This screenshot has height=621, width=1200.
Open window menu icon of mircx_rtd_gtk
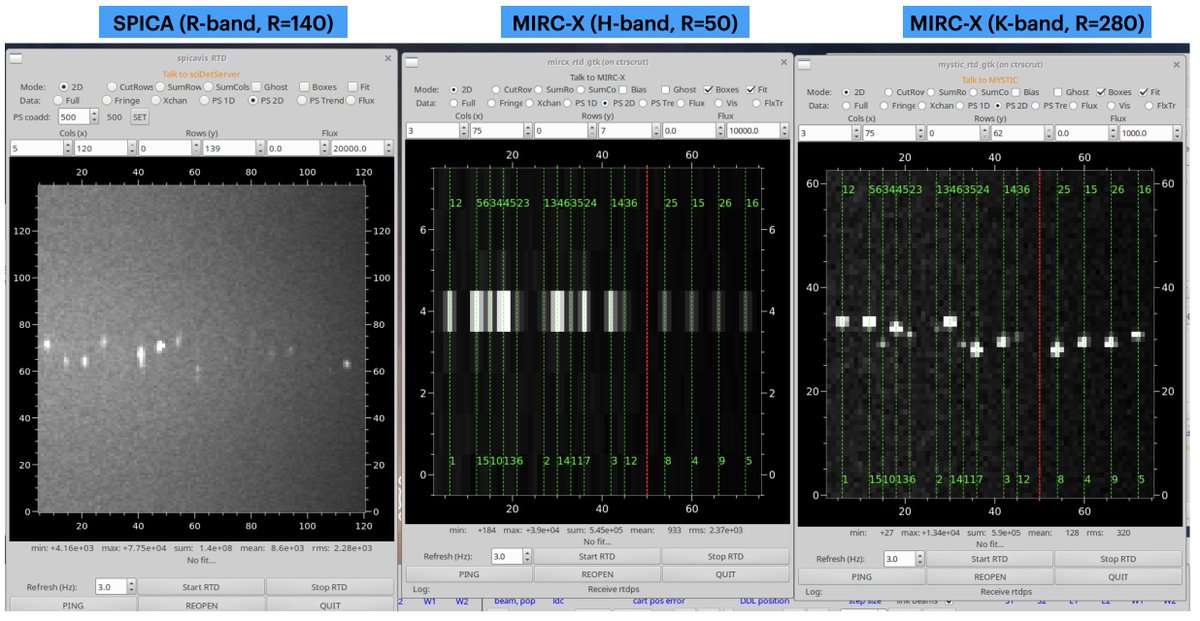coord(411,62)
